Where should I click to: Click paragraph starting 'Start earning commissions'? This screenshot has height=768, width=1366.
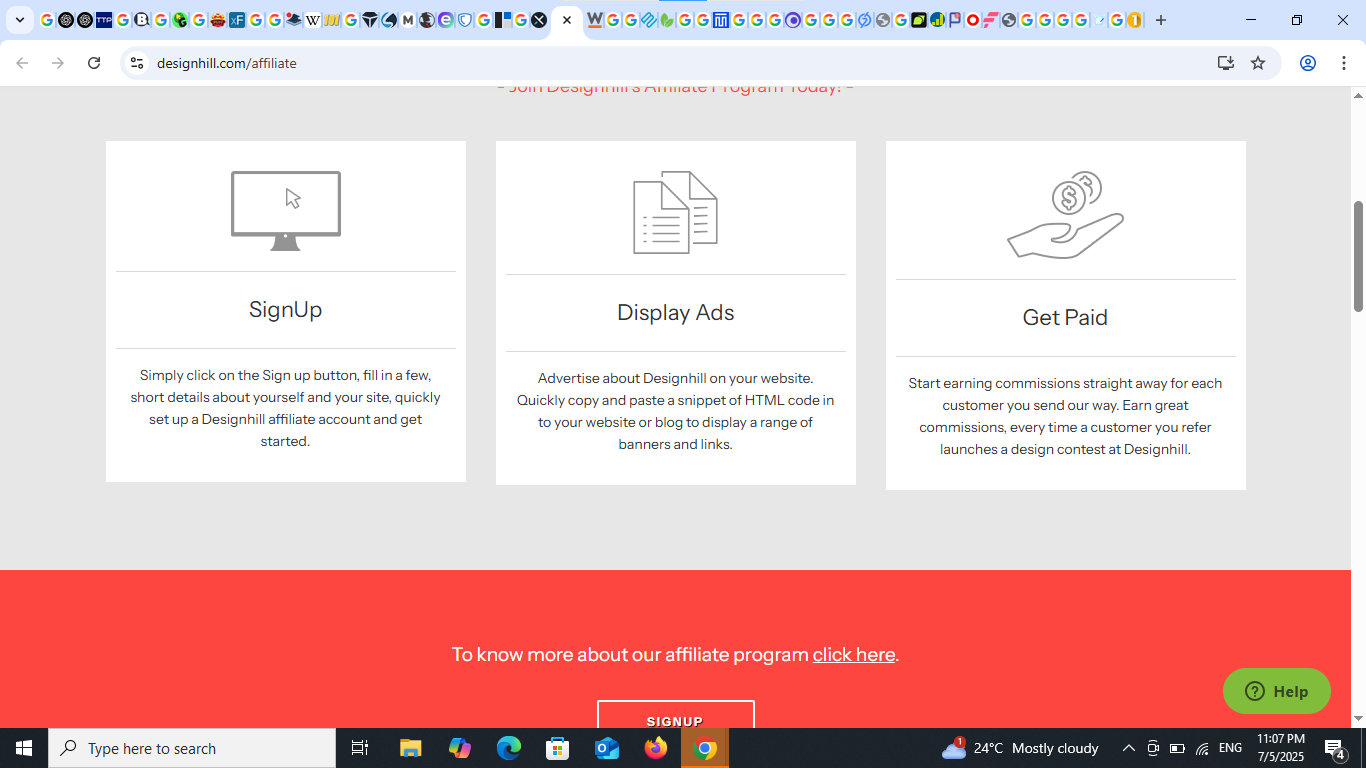[1065, 416]
